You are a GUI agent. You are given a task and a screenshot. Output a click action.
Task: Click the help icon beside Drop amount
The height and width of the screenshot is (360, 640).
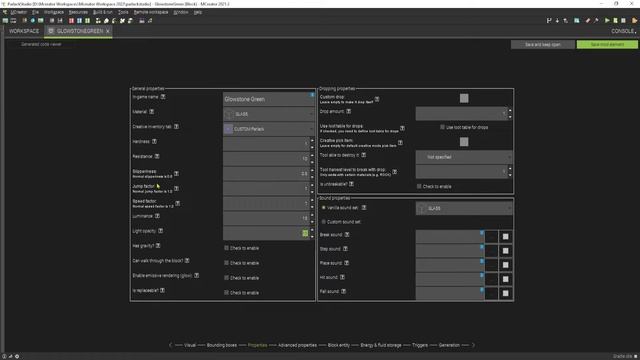(x=349, y=111)
